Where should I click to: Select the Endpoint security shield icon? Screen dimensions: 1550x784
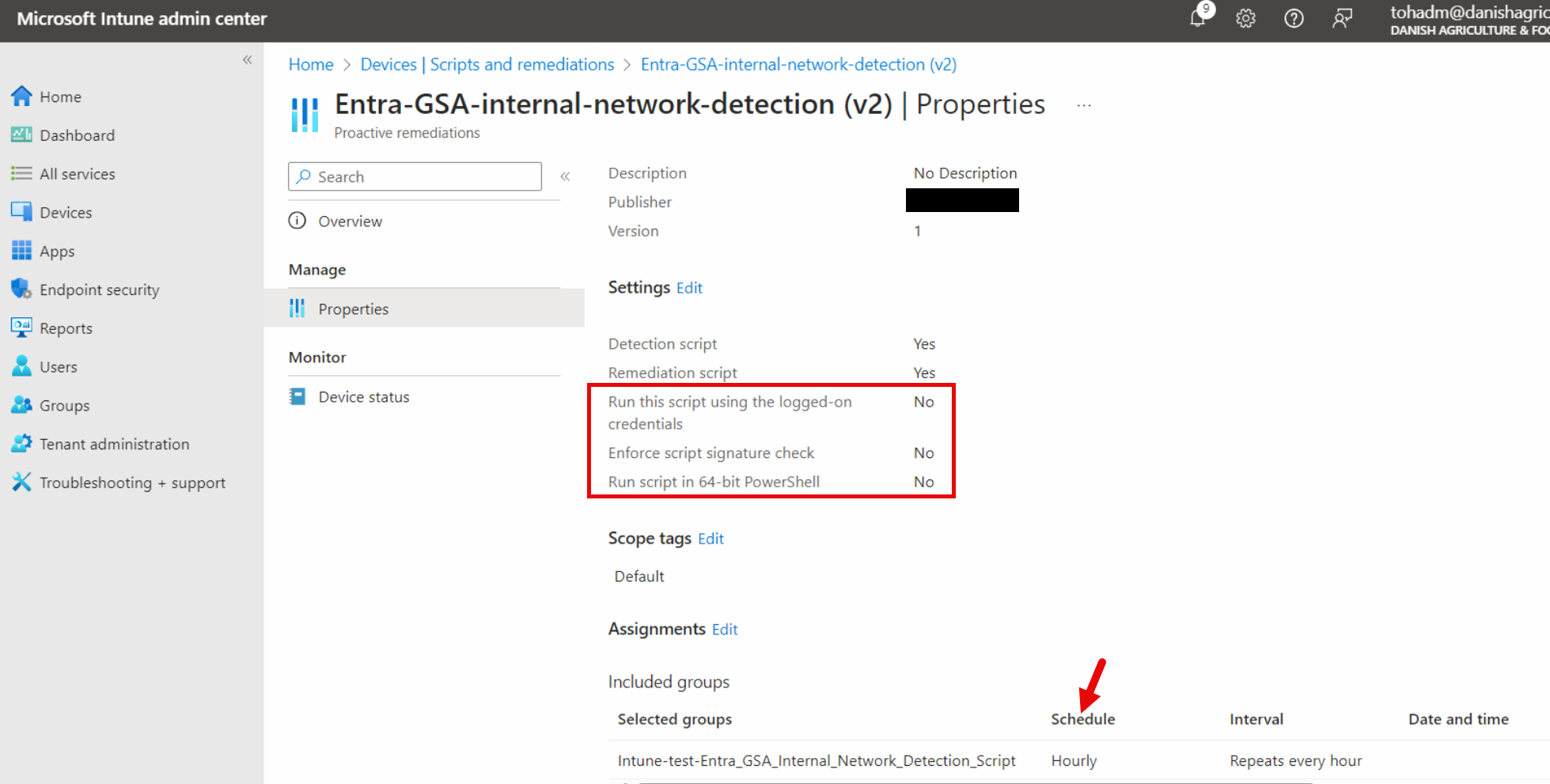coord(21,289)
